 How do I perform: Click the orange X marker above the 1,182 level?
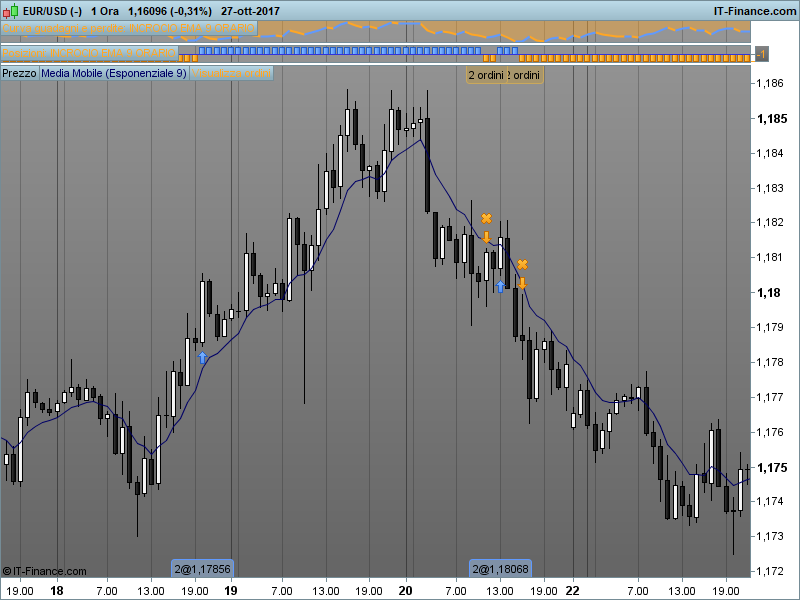(x=486, y=218)
